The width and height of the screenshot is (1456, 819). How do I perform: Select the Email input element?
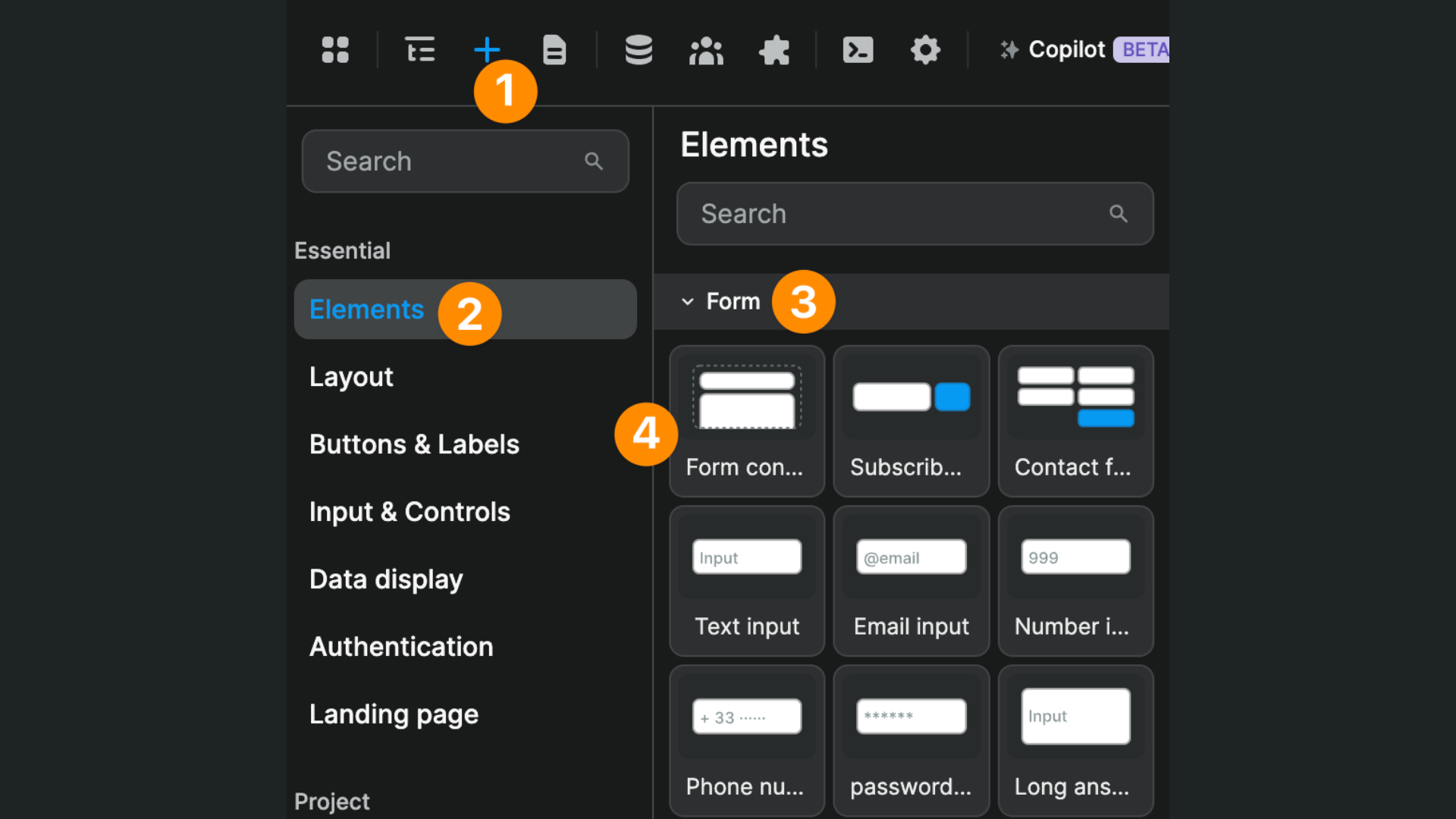coord(910,581)
